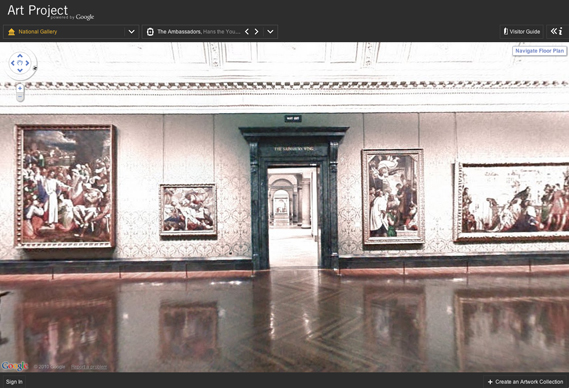The width and height of the screenshot is (569, 388).
Task: Click Sign In link
Action: (14, 382)
